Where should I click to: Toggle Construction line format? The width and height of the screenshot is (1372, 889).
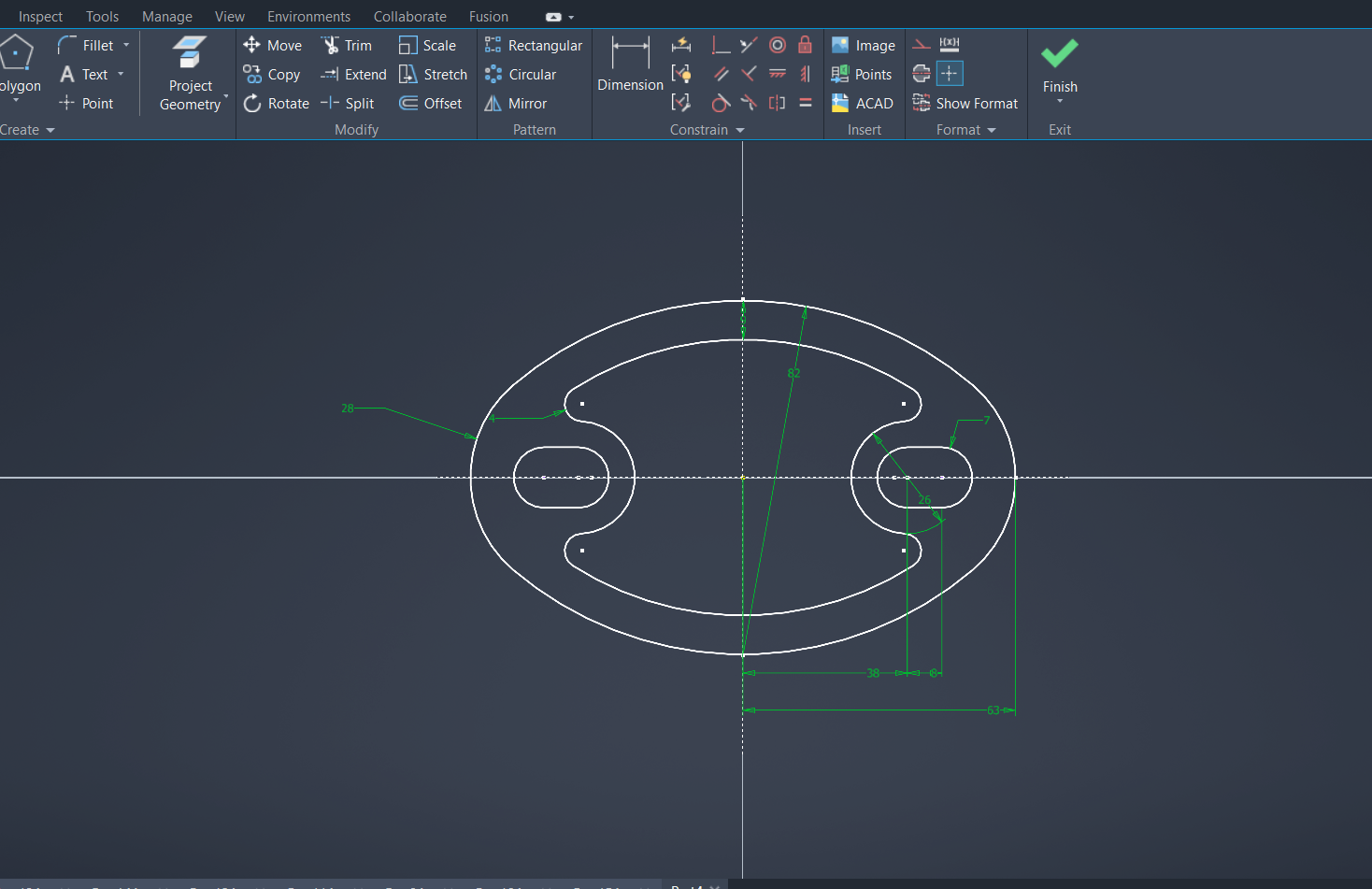(922, 45)
